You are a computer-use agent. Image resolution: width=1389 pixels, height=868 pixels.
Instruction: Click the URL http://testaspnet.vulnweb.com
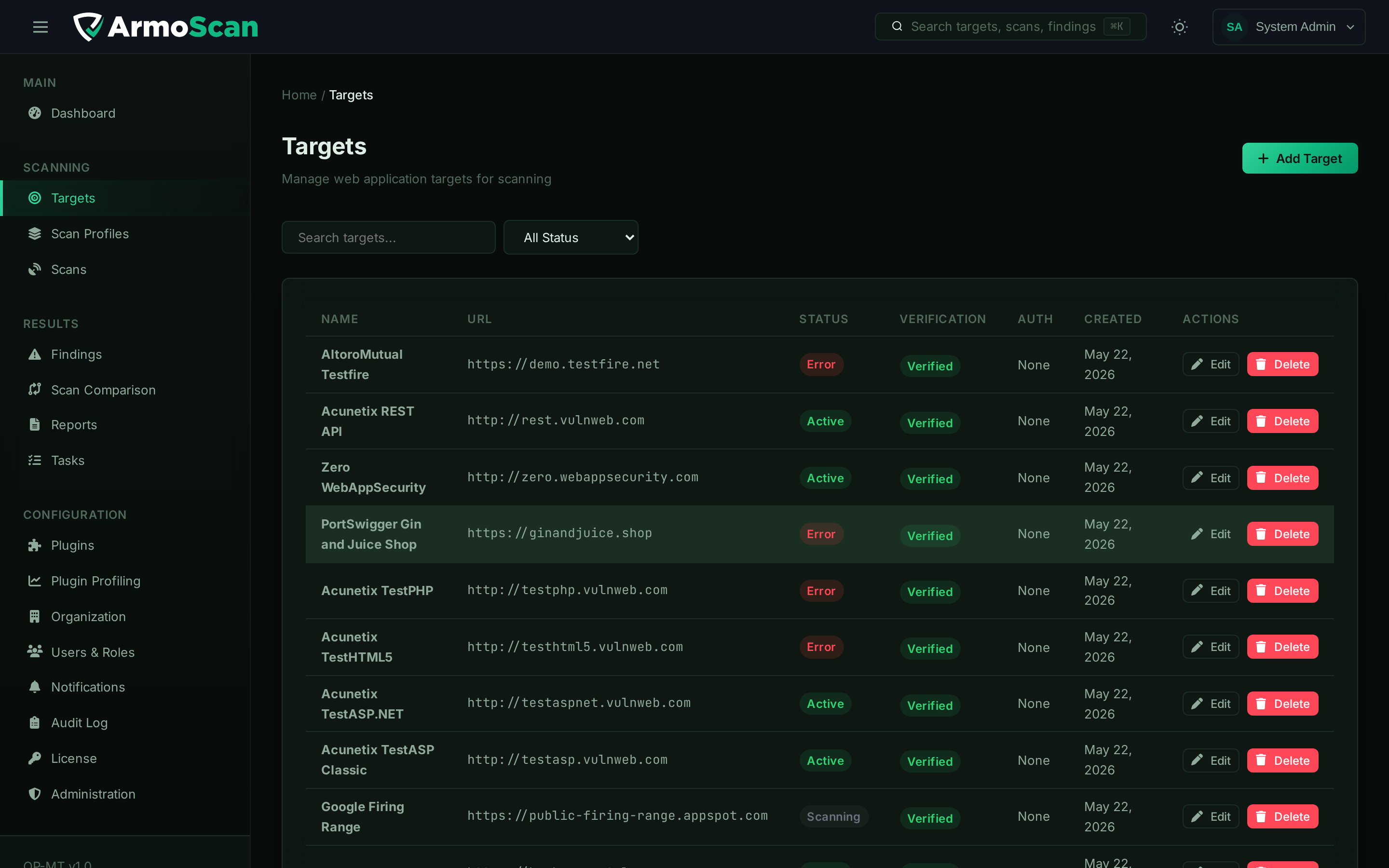(579, 703)
